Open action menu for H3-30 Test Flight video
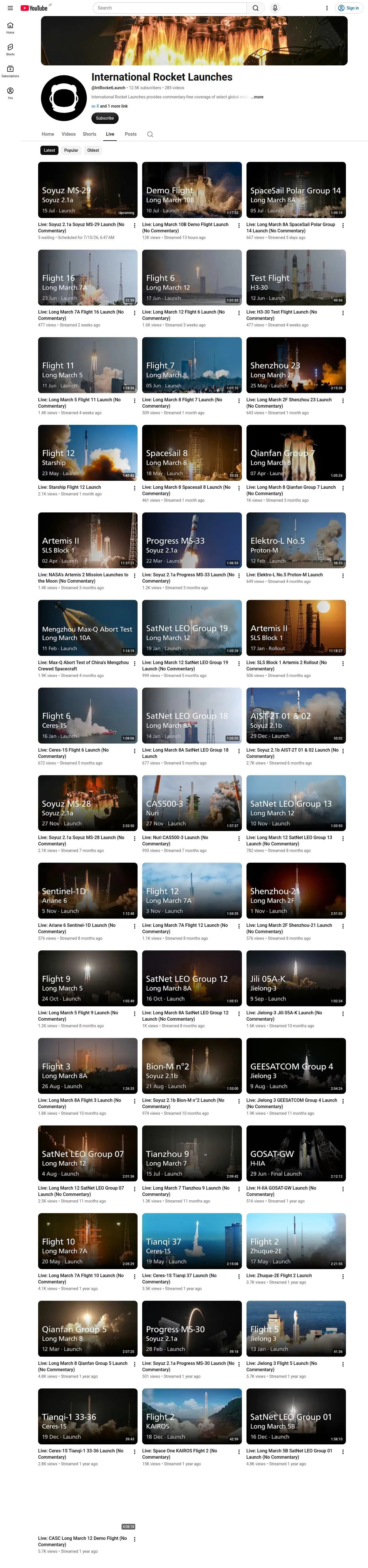 (342, 313)
